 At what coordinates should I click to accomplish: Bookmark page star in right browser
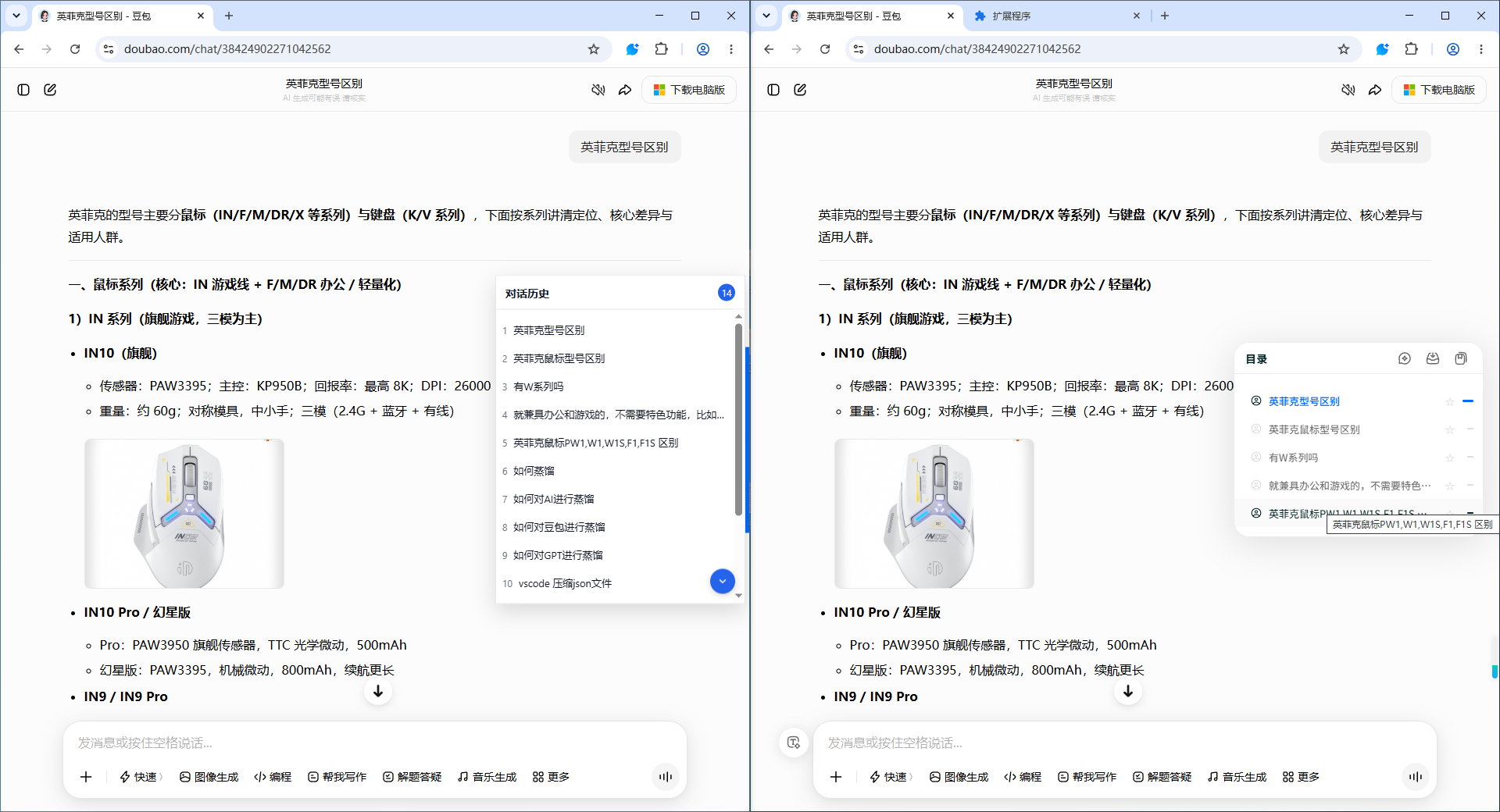pos(1344,49)
